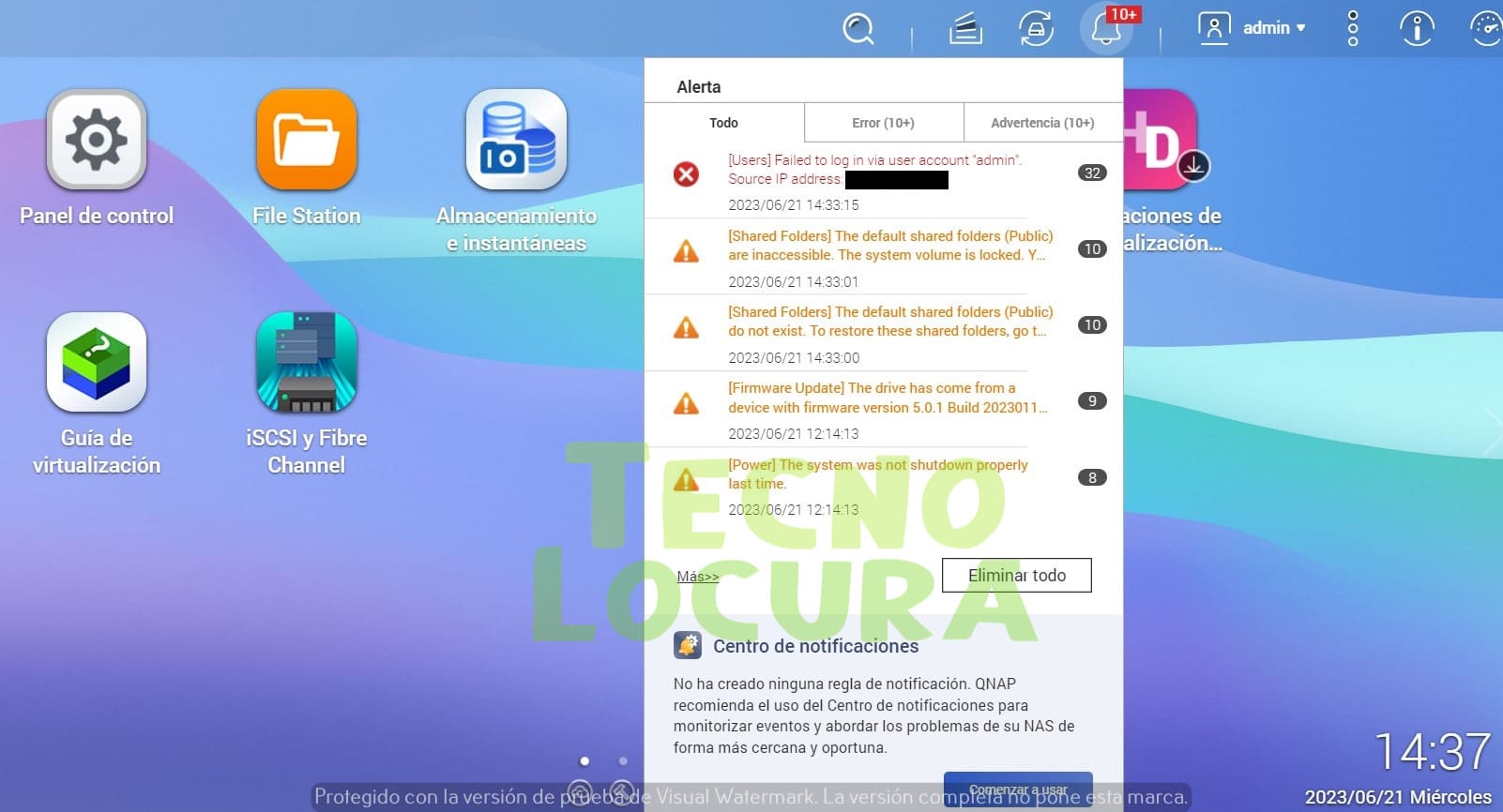This screenshot has width=1503, height=812.
Task: Open the Más>> link for more alerts
Action: 698,577
